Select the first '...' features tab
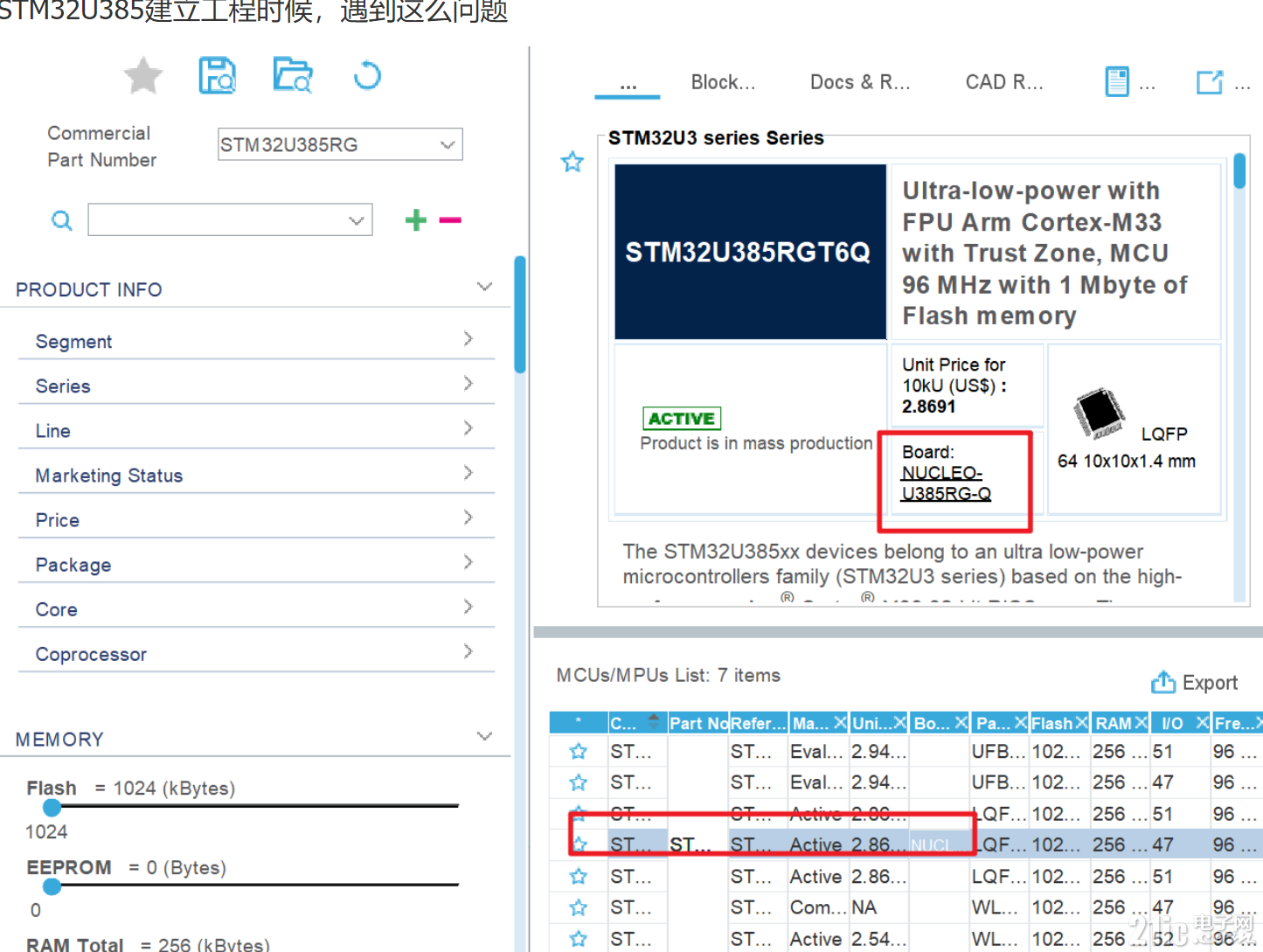The image size is (1263, 952). coord(628,84)
